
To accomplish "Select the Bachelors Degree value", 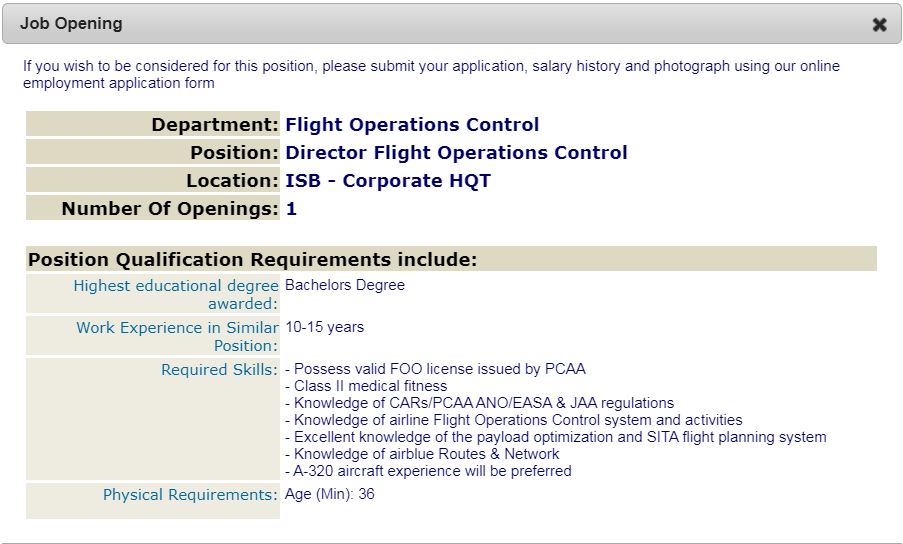I will point(345,285).
